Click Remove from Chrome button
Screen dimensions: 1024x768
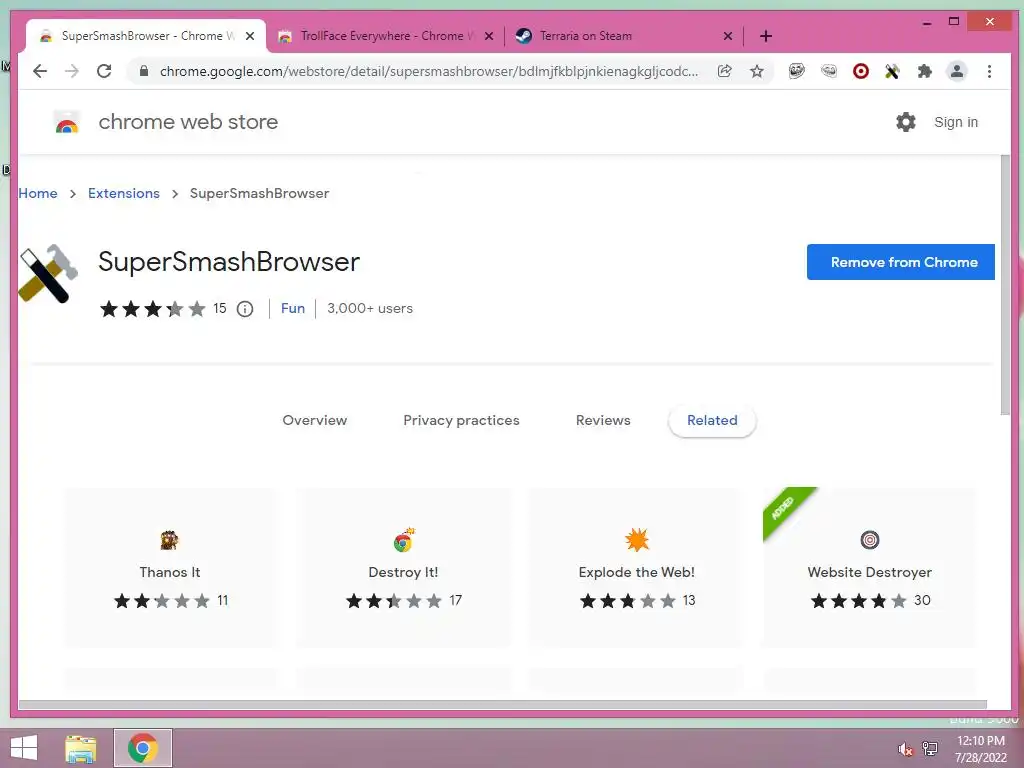click(901, 262)
